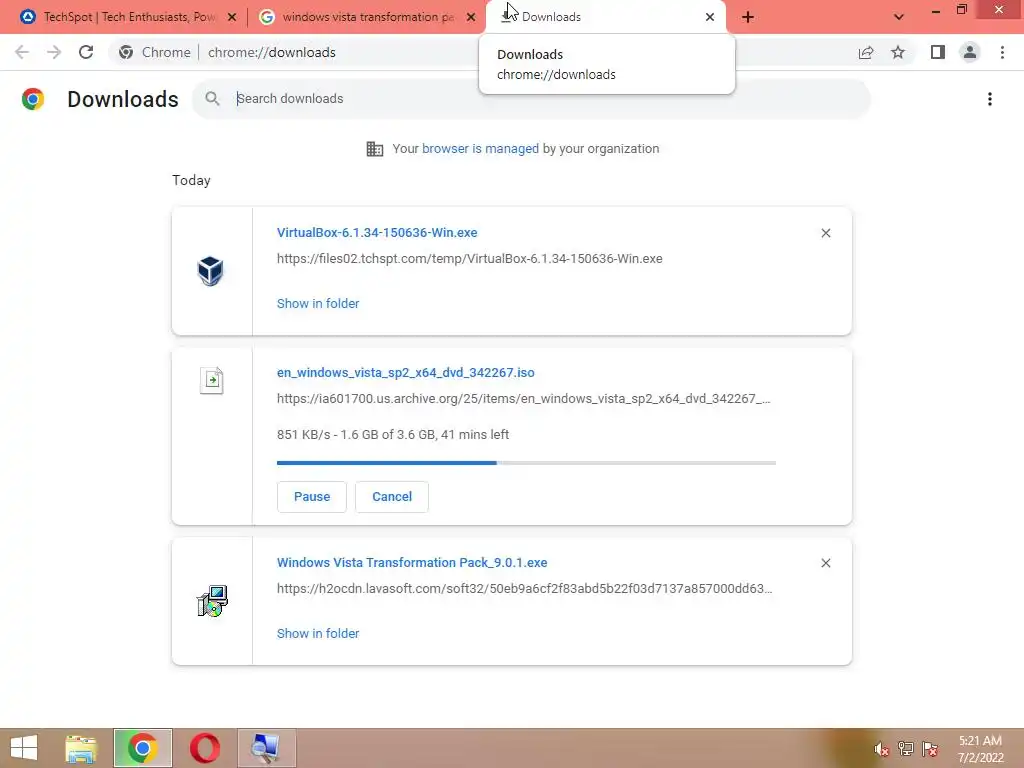Click the share page icon
This screenshot has height=768, width=1024.
pos(866,52)
